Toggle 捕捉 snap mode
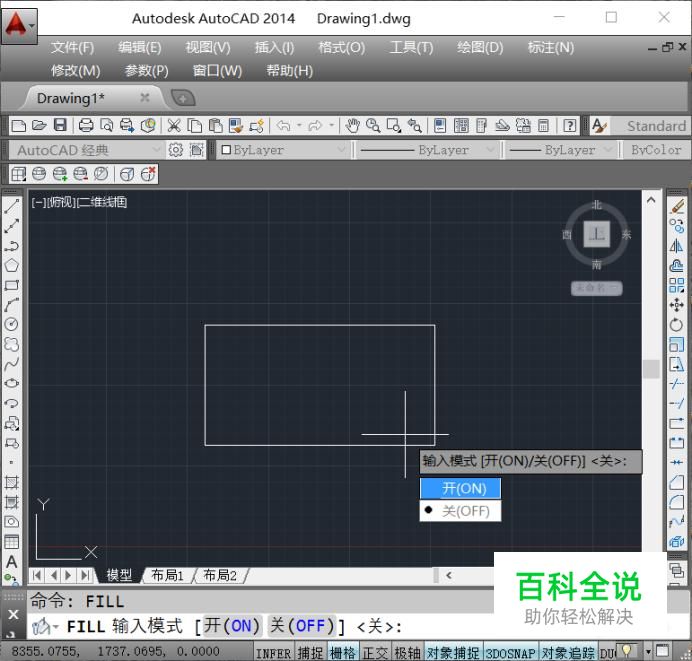The width and height of the screenshot is (692, 661). click(310, 653)
